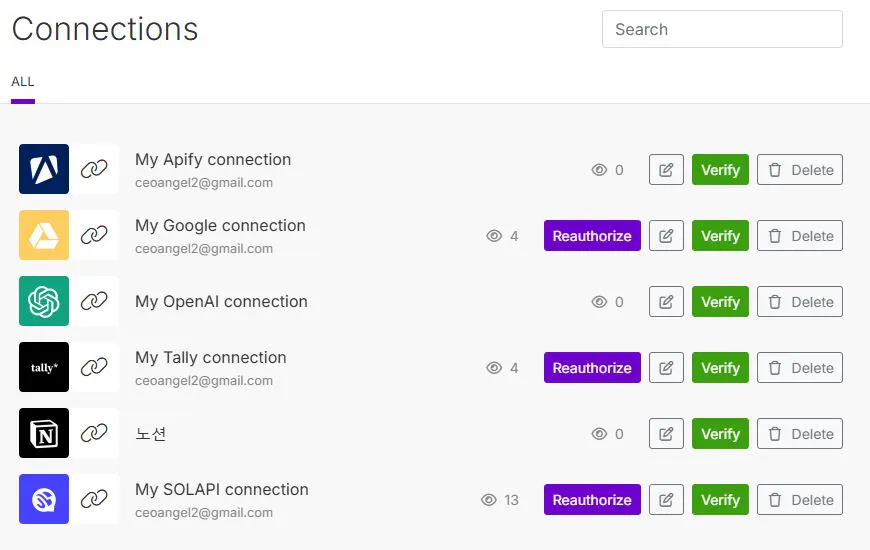Click the Tally logo icon
The image size is (870, 550).
tap(44, 367)
